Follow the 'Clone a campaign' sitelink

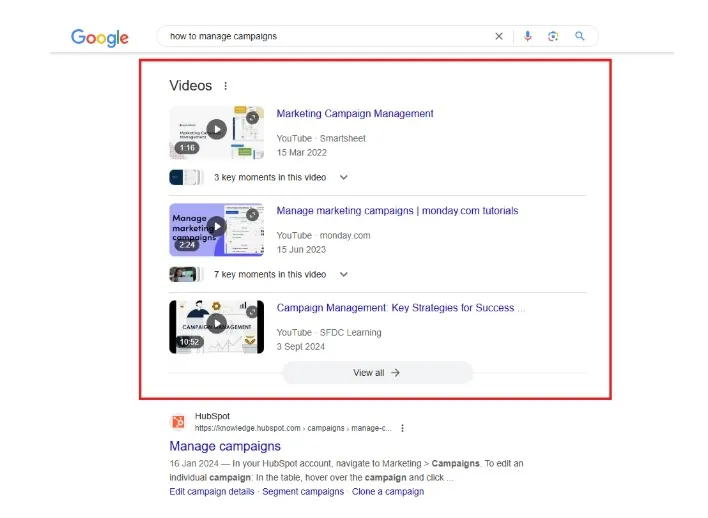point(388,492)
